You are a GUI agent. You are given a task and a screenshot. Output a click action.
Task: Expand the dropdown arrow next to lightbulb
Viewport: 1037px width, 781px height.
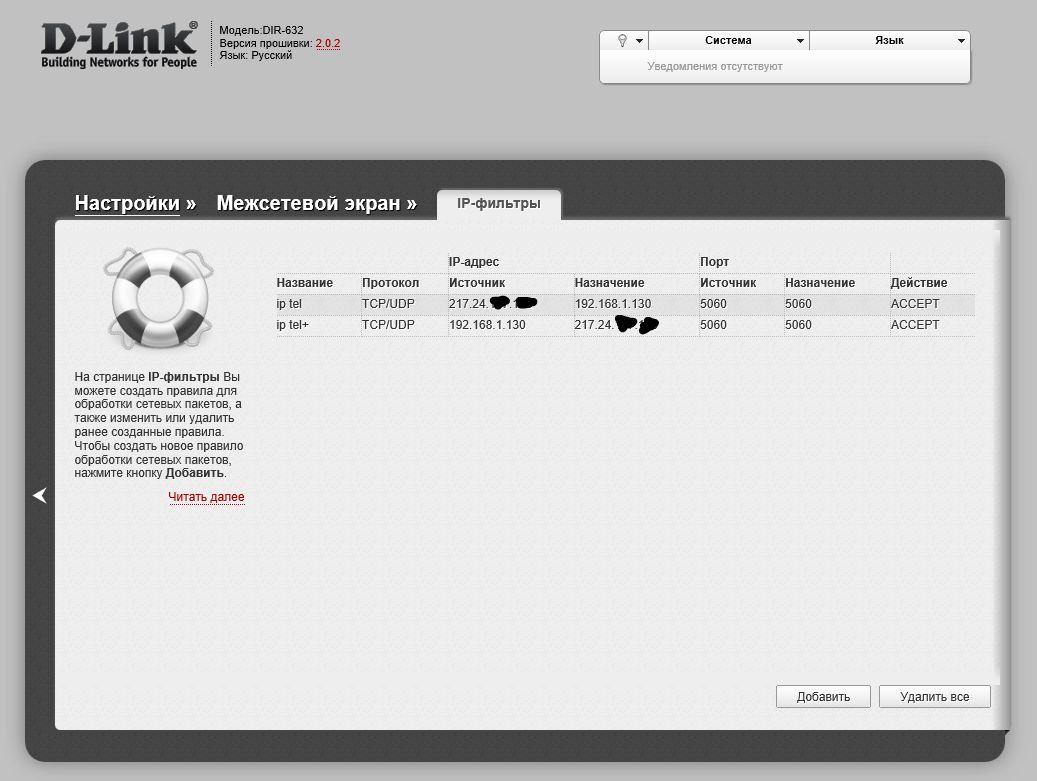coord(639,41)
